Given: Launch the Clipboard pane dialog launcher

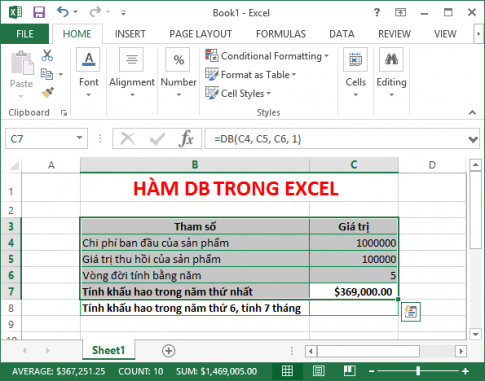Looking at the screenshot, I should pos(64,113).
